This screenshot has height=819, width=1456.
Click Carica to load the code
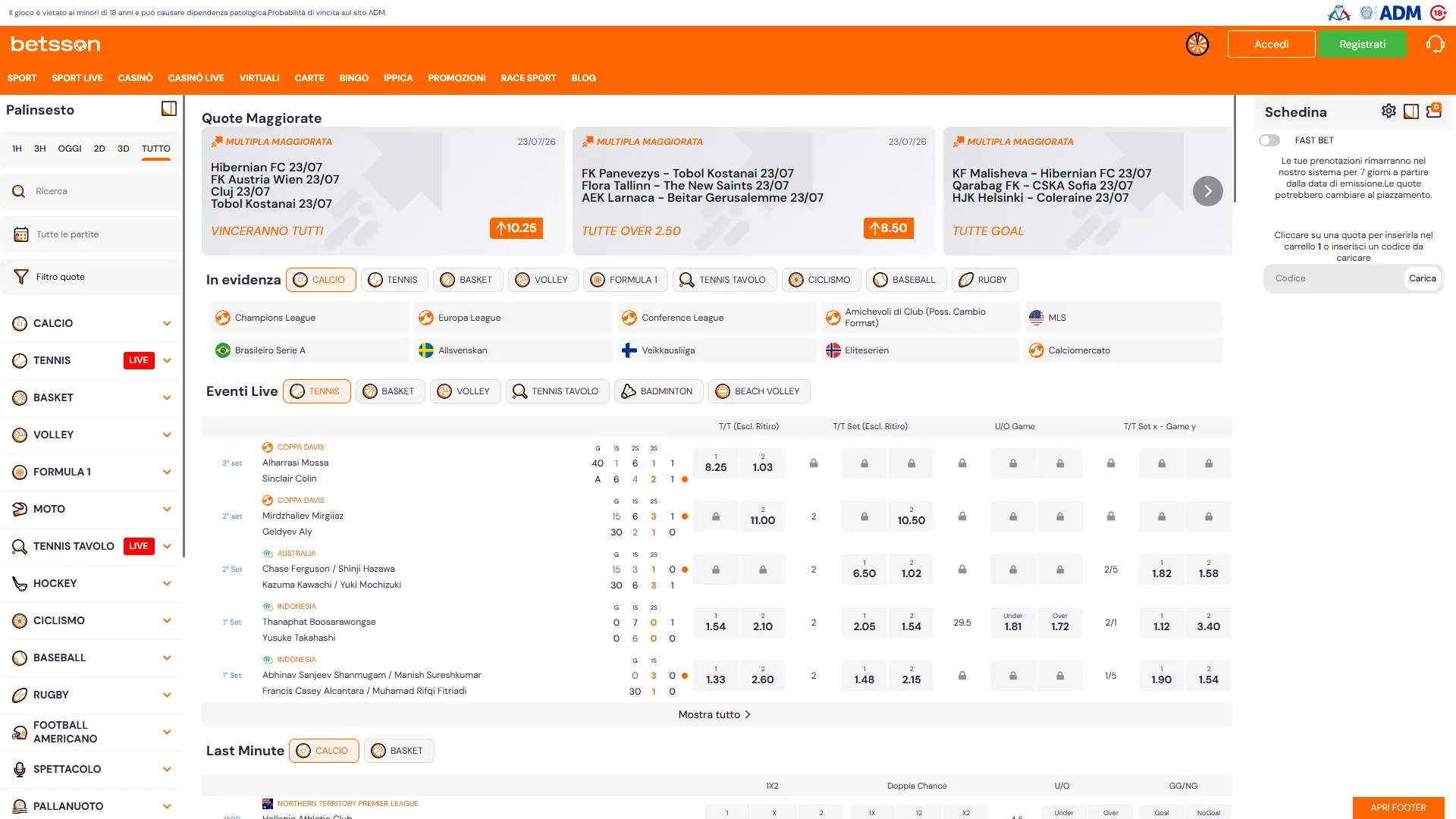[x=1423, y=279]
